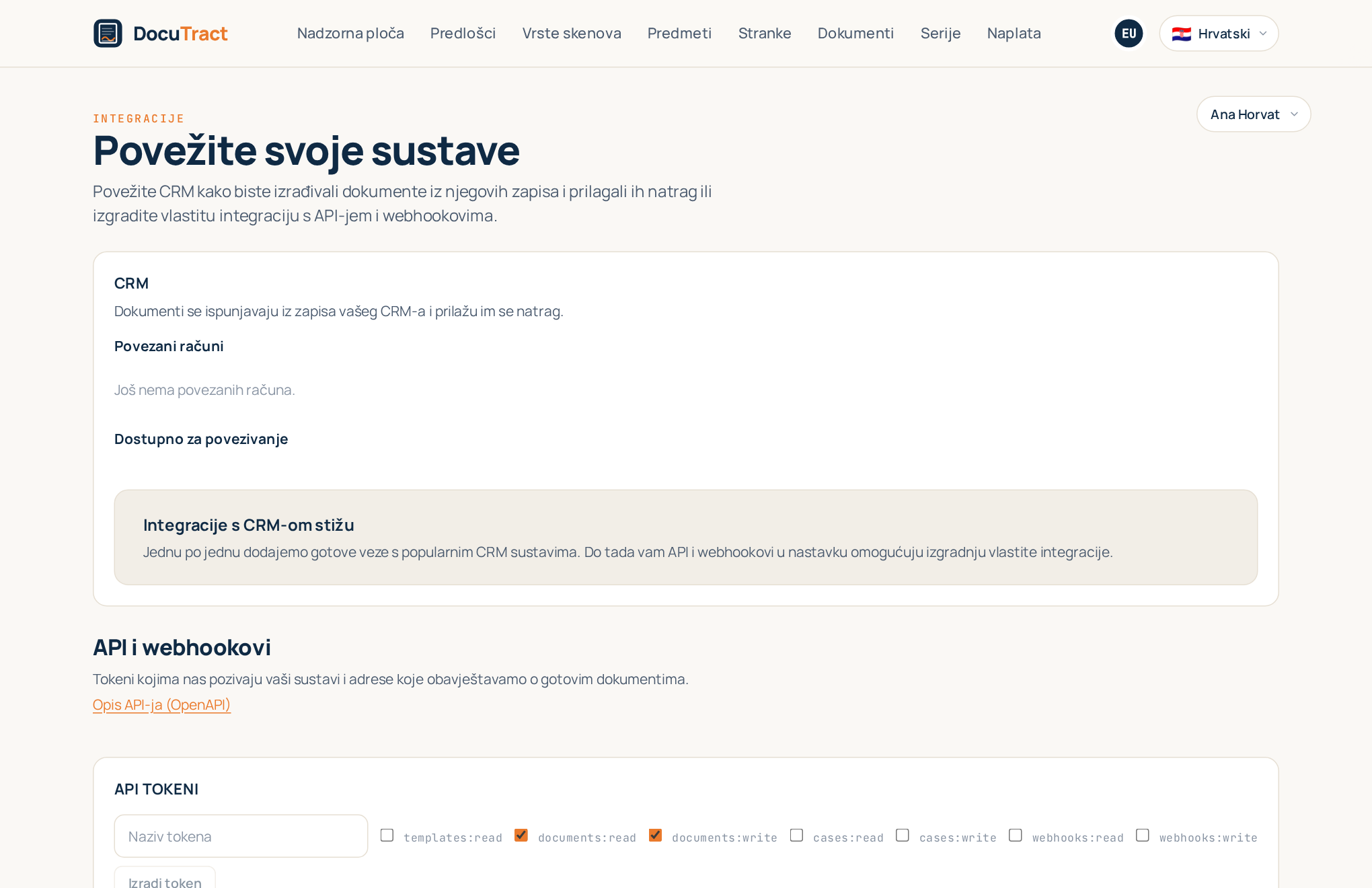Click the Naziv tokena input field
The width and height of the screenshot is (1372, 888).
241,836
